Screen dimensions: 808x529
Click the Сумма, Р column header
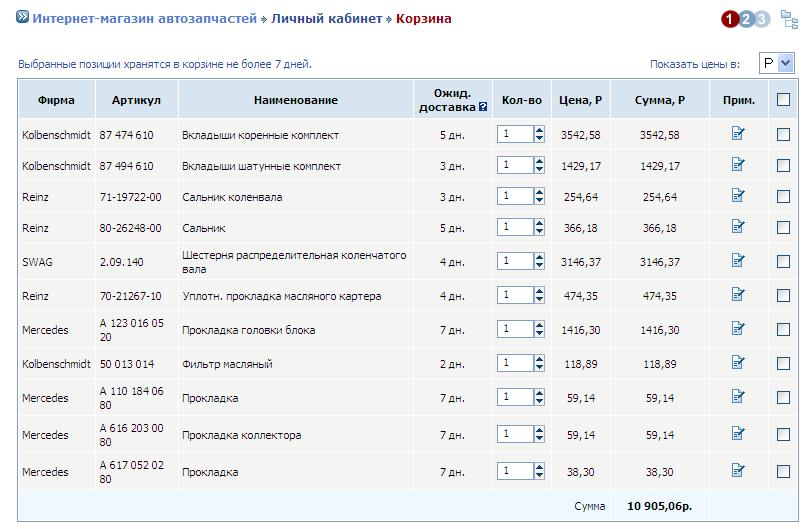[660, 100]
